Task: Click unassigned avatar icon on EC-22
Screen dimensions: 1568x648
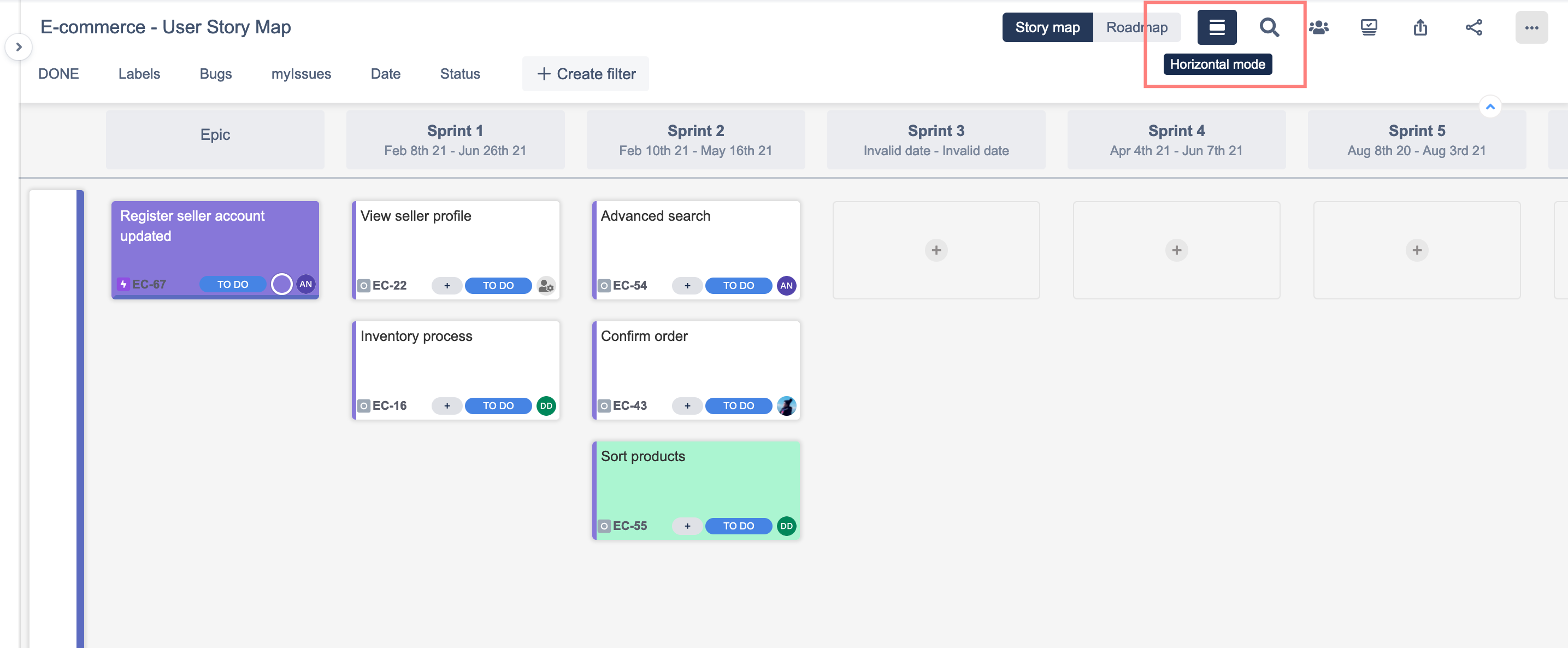Action: (546, 285)
